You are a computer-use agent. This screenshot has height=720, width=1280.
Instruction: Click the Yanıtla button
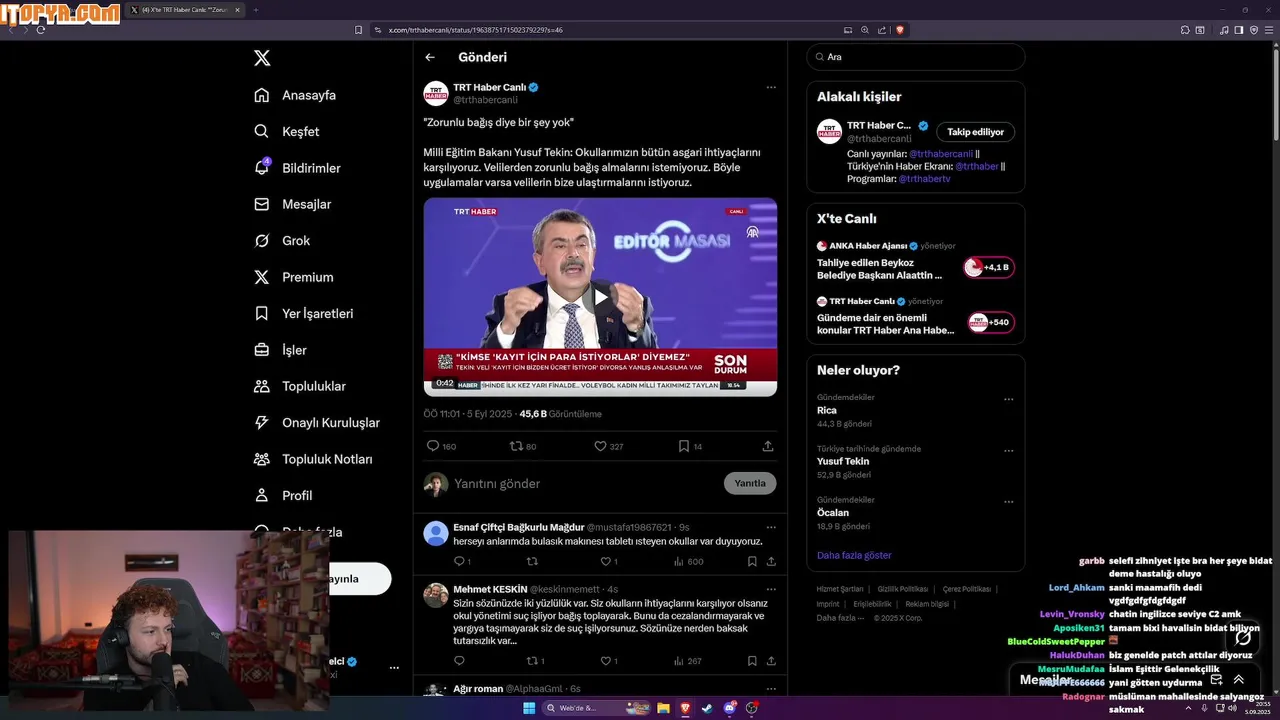point(750,483)
